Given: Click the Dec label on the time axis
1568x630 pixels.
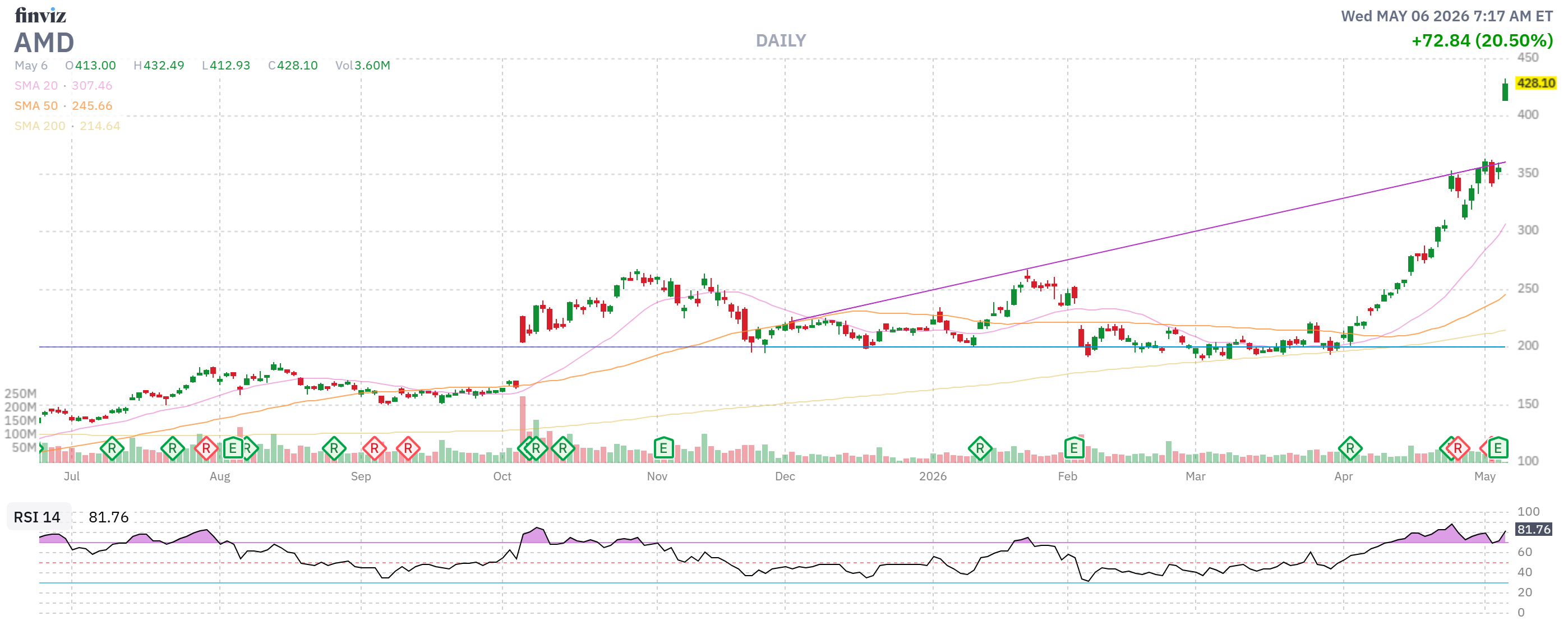Looking at the screenshot, I should pyautogui.click(x=785, y=477).
